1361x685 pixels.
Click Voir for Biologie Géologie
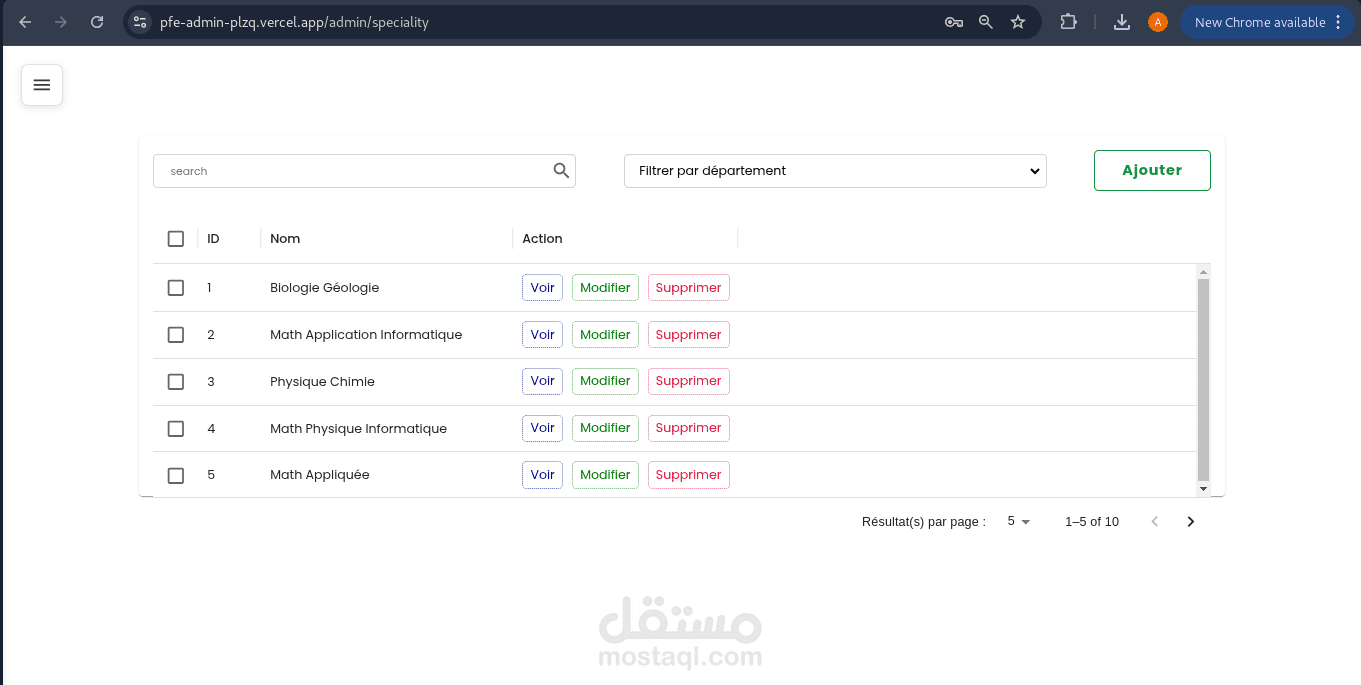click(542, 287)
